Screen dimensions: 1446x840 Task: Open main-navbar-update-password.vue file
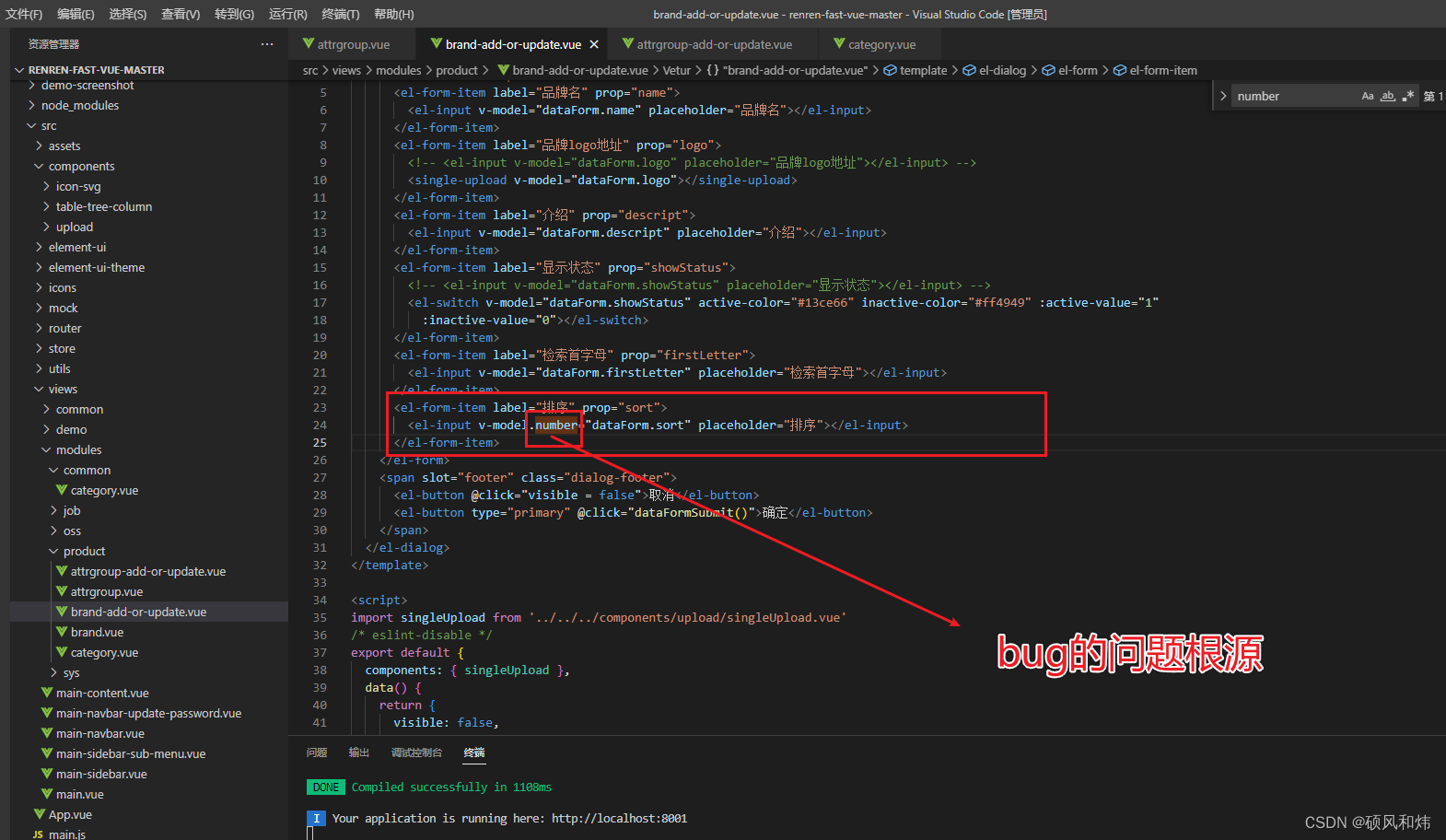coord(148,713)
